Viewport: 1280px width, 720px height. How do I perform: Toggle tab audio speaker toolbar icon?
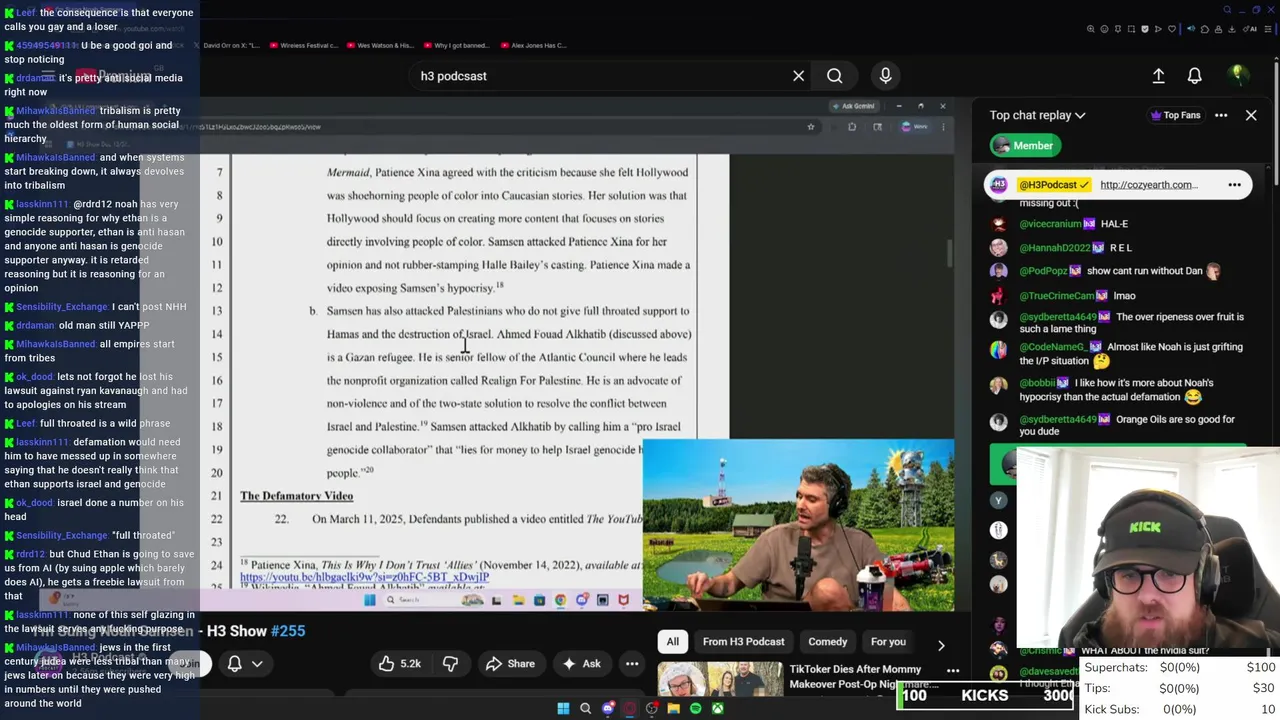pos(1191,29)
